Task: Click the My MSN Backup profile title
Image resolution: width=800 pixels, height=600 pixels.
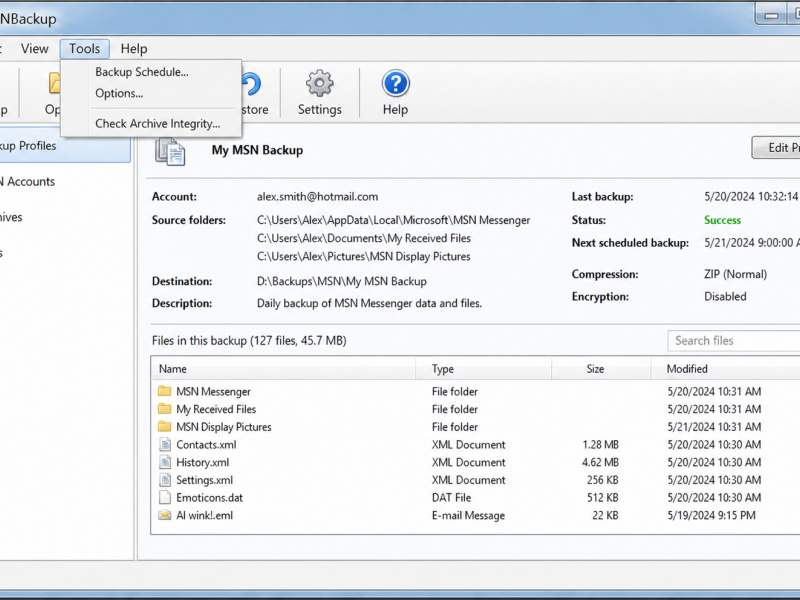Action: click(257, 150)
